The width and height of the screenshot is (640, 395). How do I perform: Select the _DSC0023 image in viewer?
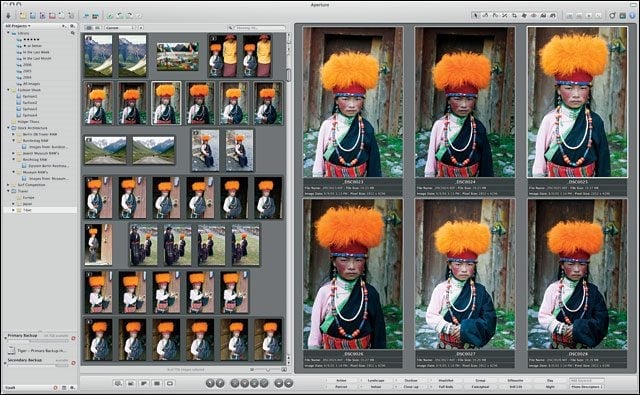(x=353, y=102)
